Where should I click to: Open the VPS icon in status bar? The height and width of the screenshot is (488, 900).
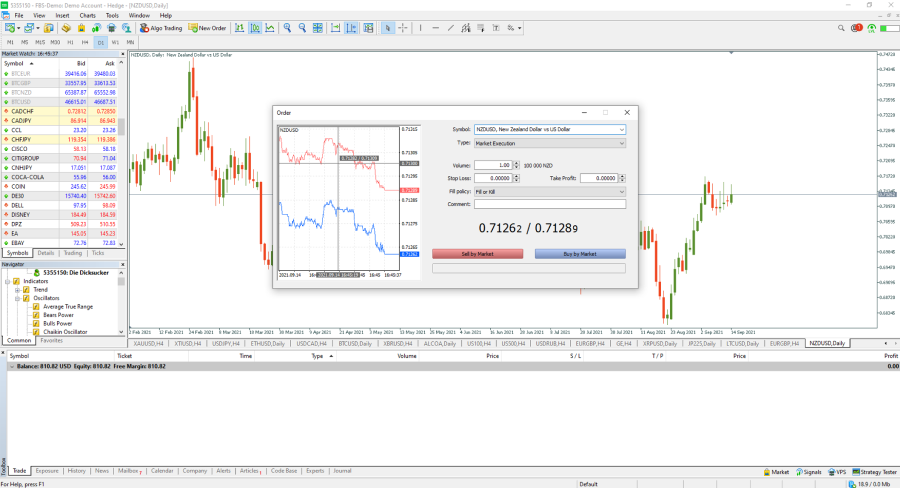click(836, 471)
